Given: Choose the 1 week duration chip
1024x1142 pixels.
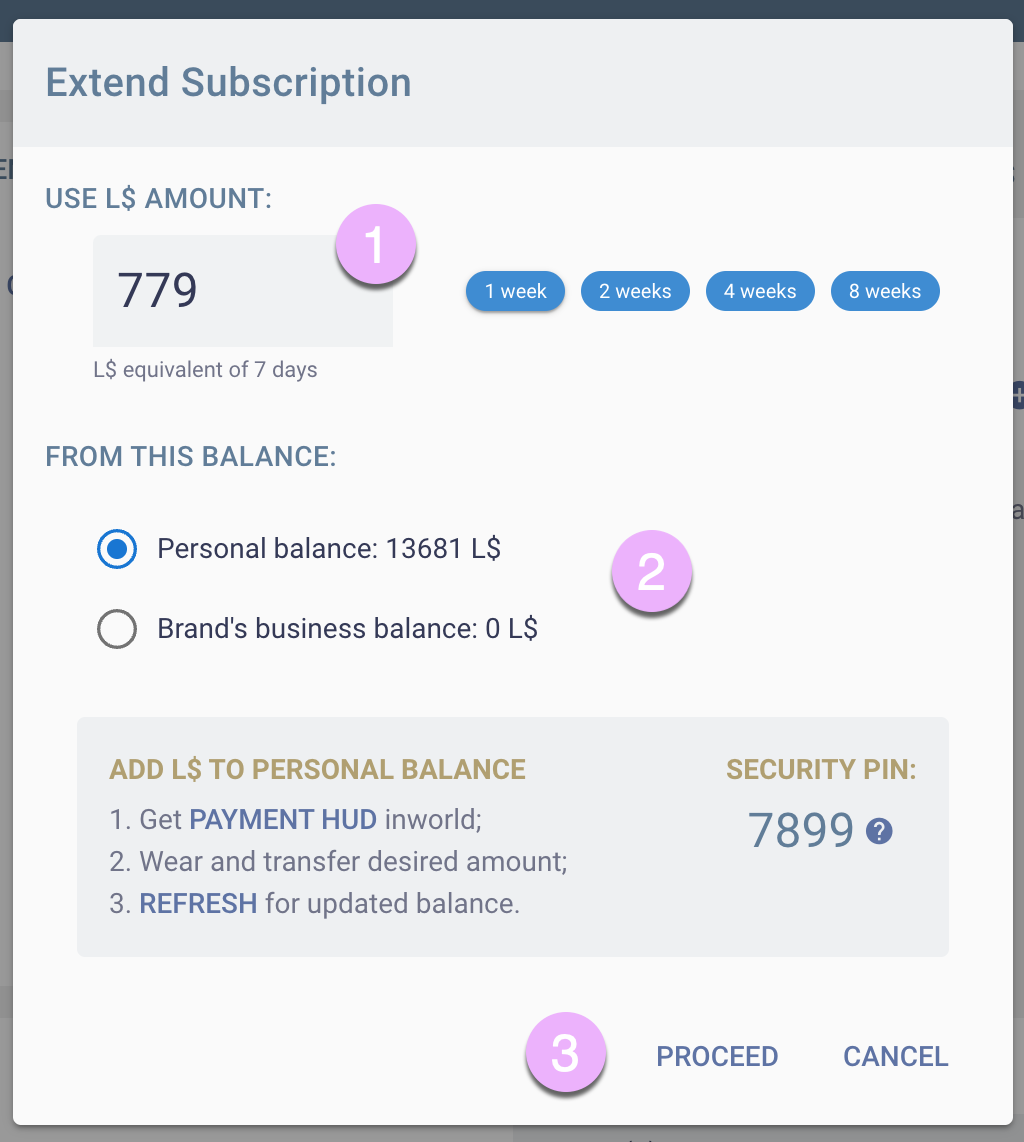Looking at the screenshot, I should pos(515,291).
